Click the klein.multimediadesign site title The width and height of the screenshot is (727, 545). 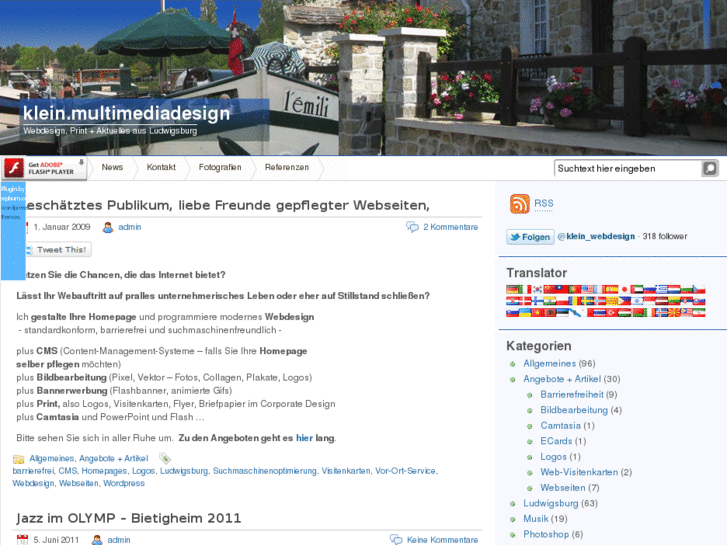[126, 113]
